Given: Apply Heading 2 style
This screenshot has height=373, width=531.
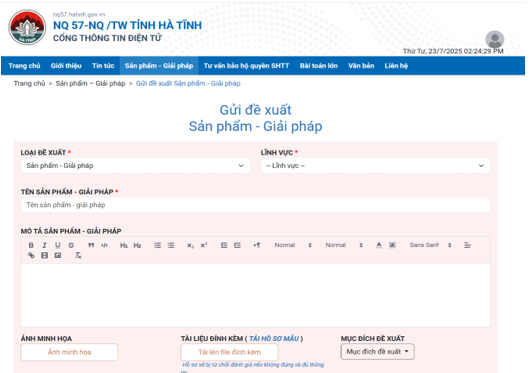Looking at the screenshot, I should (137, 245).
